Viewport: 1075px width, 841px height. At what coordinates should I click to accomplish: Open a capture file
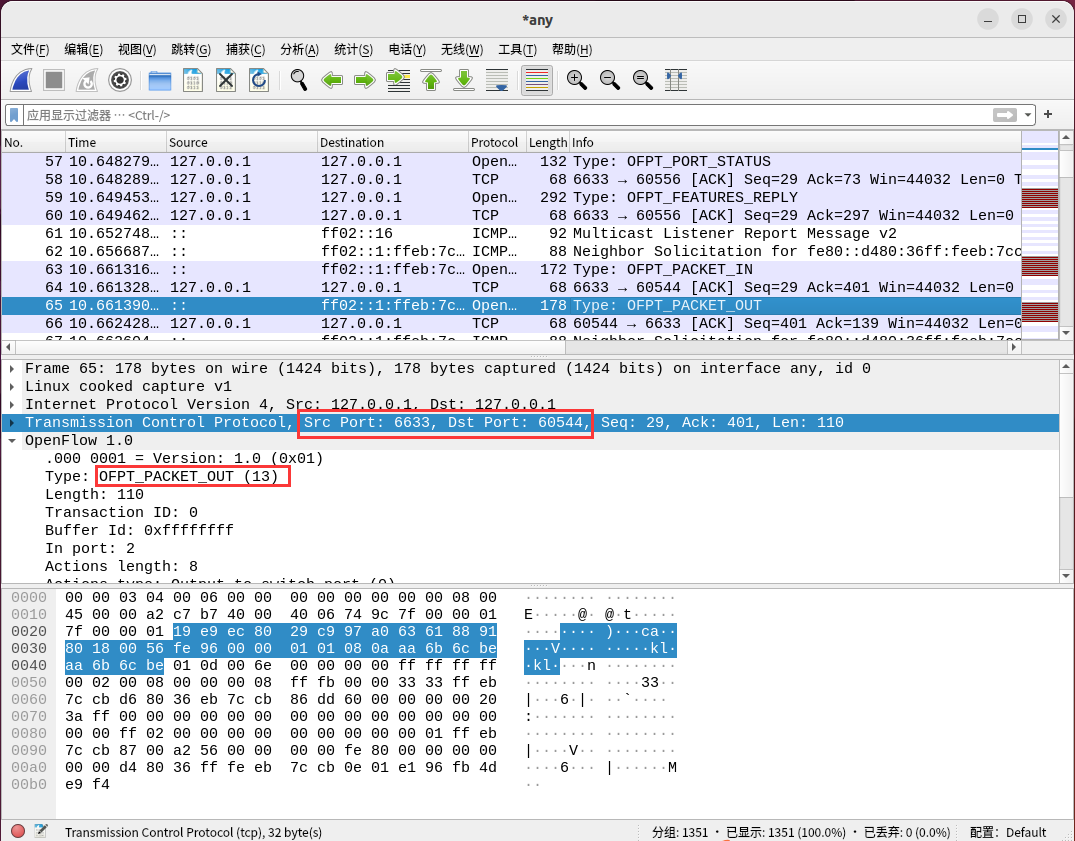(160, 80)
